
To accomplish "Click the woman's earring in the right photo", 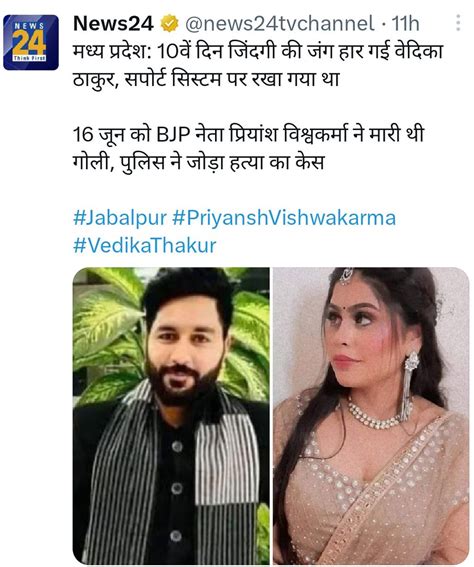I will pos(410,383).
